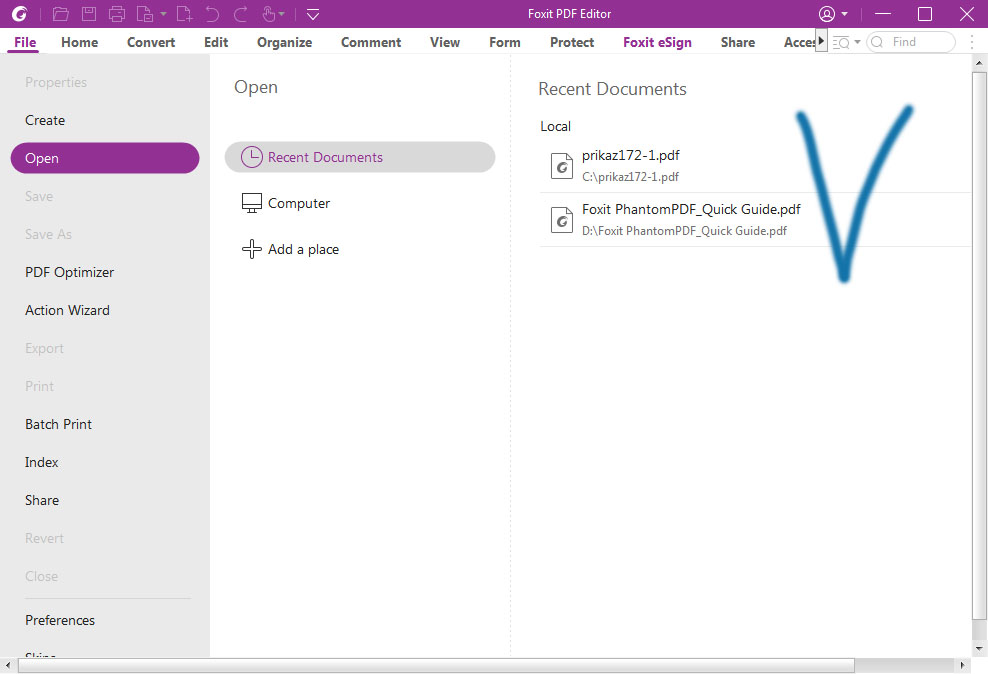Click the horizontal scrollbar thumb at bottom
Screen dimensions: 988x674
(x=436, y=665)
